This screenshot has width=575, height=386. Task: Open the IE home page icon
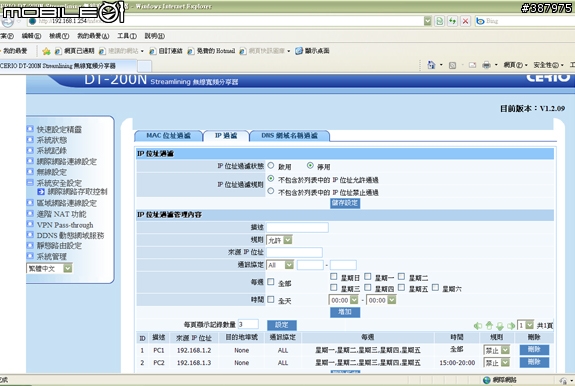coord(431,65)
